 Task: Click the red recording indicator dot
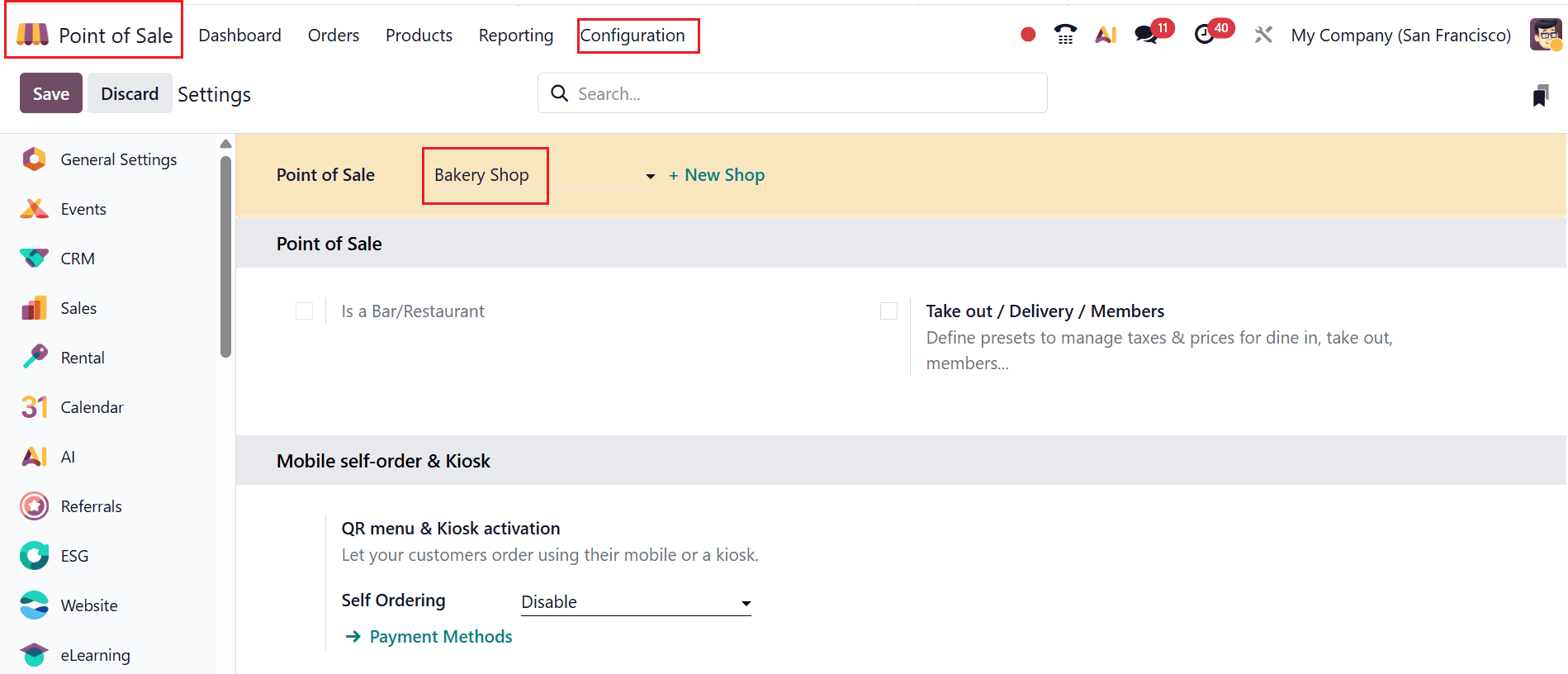click(x=1028, y=35)
